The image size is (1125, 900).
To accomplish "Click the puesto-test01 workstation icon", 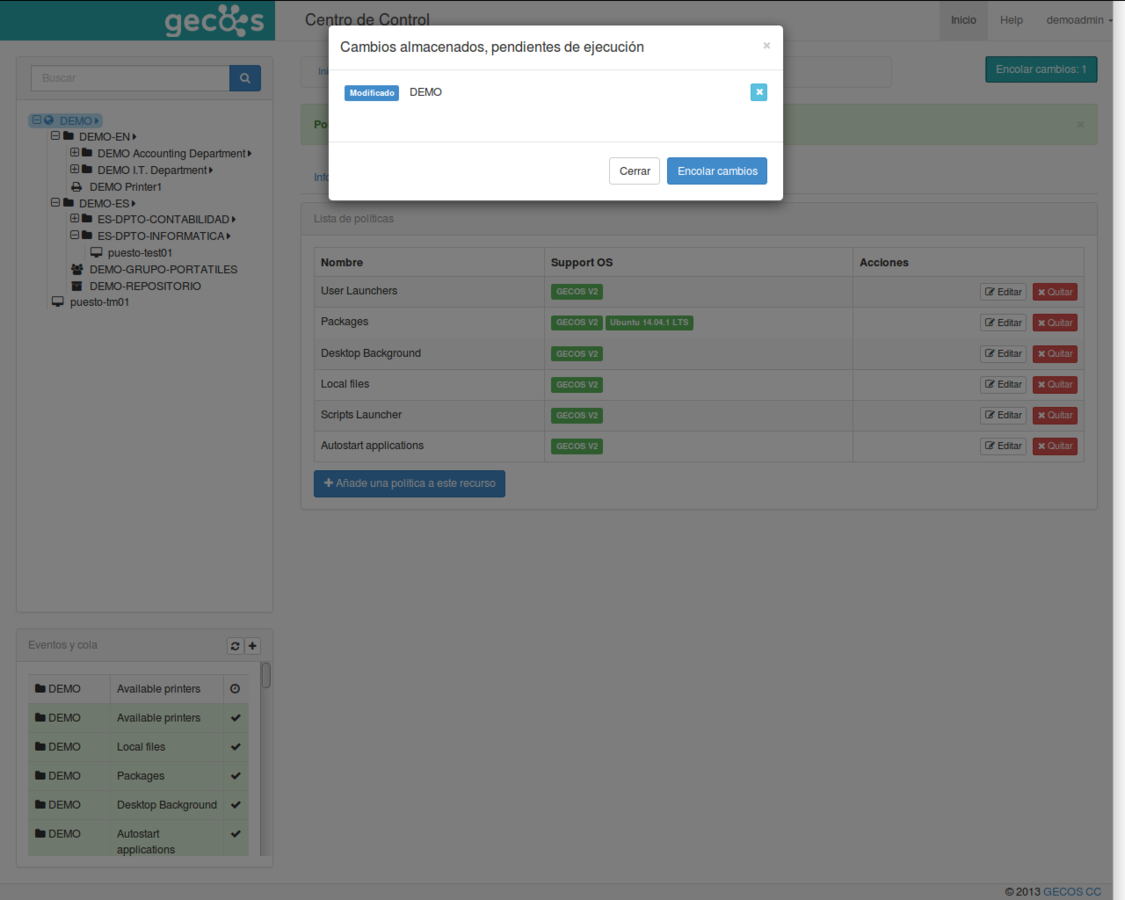I will coord(97,252).
